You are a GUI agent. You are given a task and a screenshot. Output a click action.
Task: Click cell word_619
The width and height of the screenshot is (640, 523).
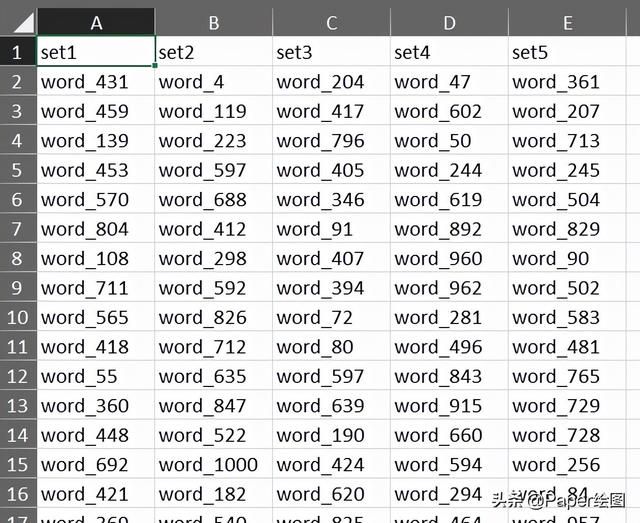(449, 198)
